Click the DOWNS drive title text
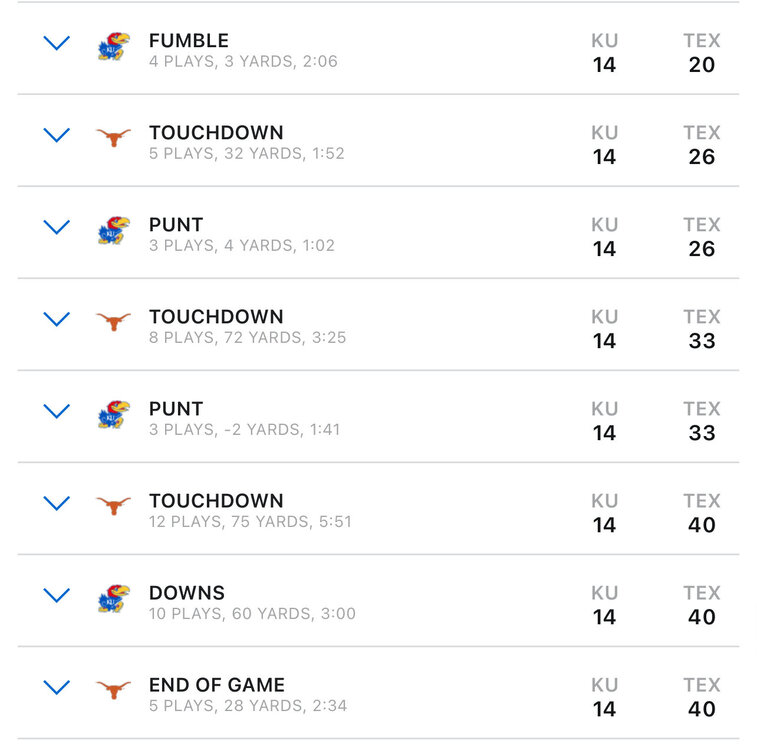 click(x=187, y=593)
